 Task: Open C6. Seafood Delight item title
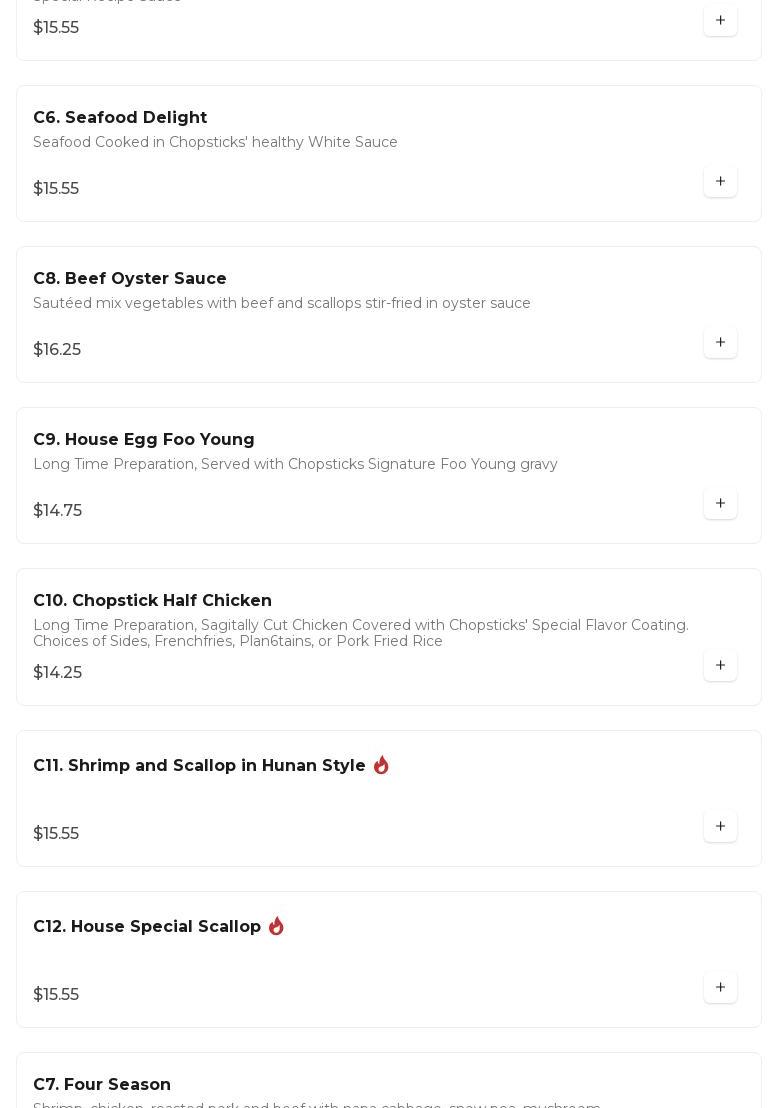[x=120, y=118]
